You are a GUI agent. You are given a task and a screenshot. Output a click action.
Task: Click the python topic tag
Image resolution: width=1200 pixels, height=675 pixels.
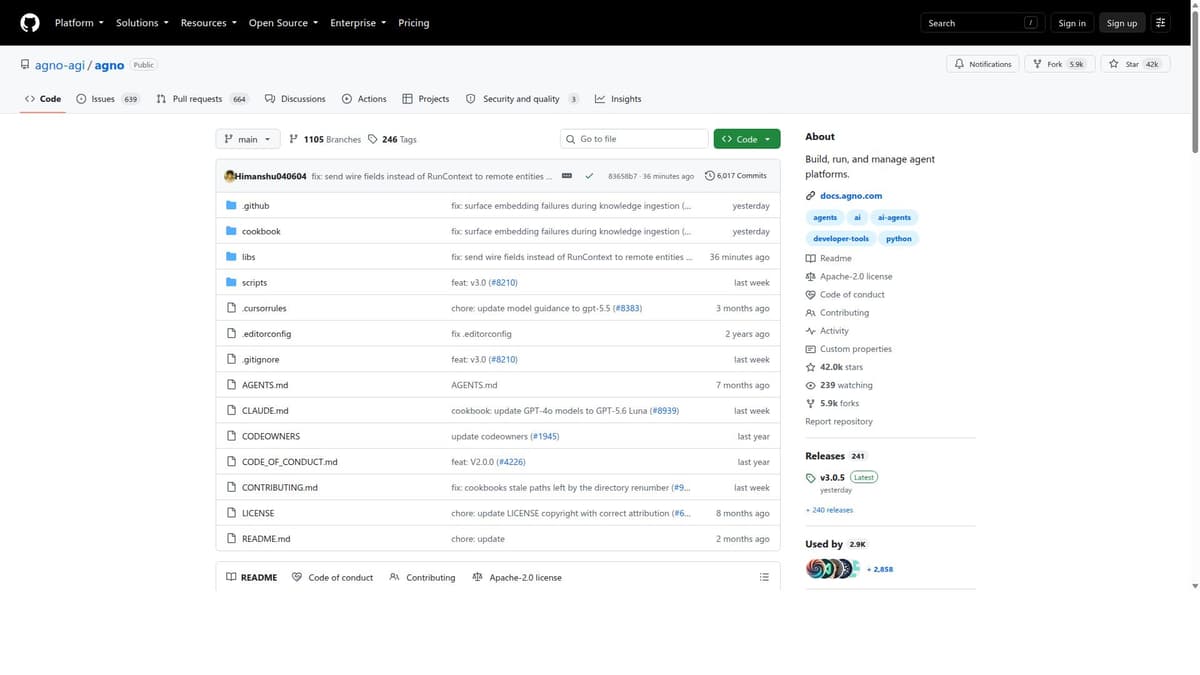pos(899,239)
